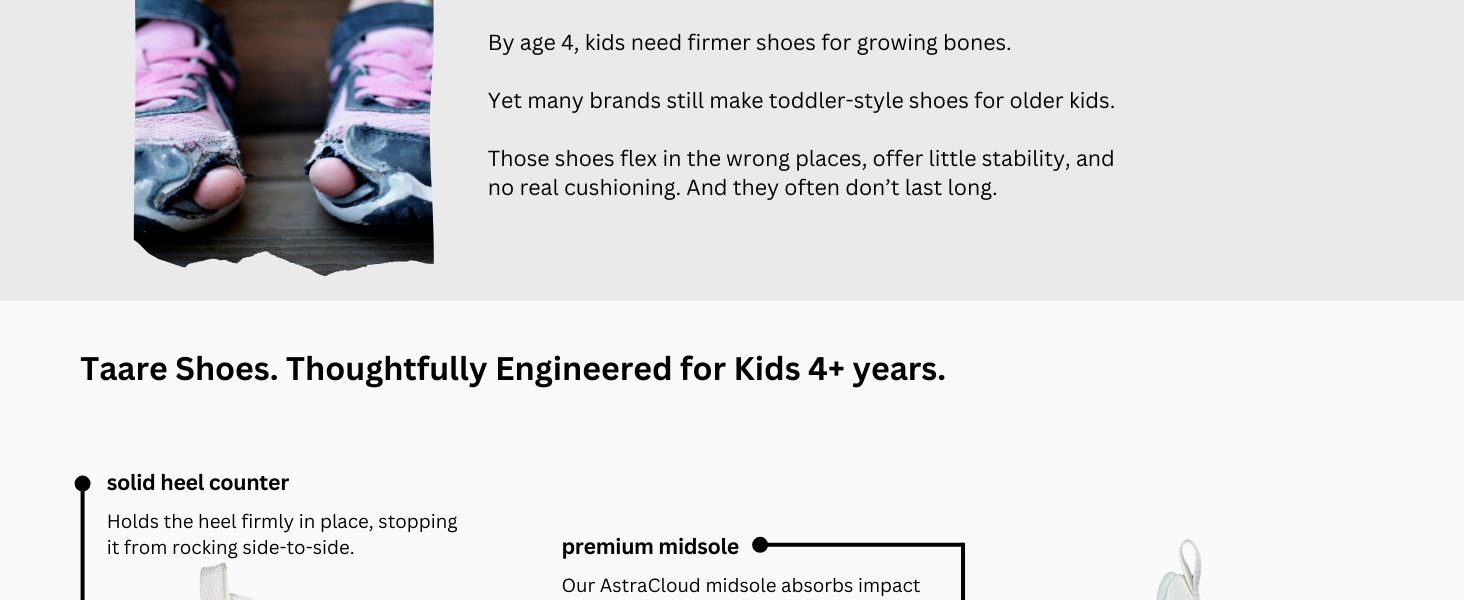This screenshot has width=1464, height=600.
Task: Click the "Those shoes flex in the wrong places" line
Action: pyautogui.click(x=800, y=159)
